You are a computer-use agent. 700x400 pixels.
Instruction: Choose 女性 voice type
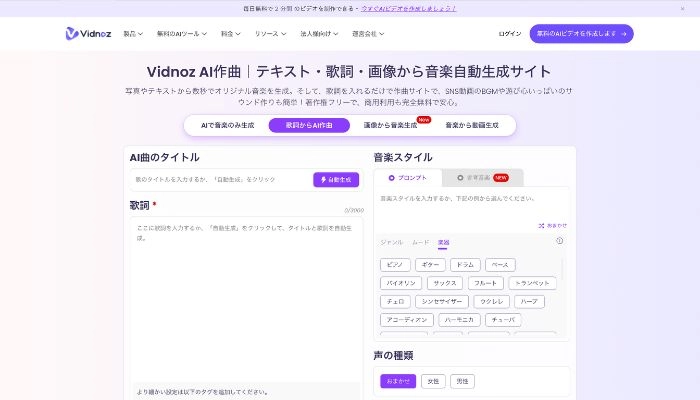point(433,381)
